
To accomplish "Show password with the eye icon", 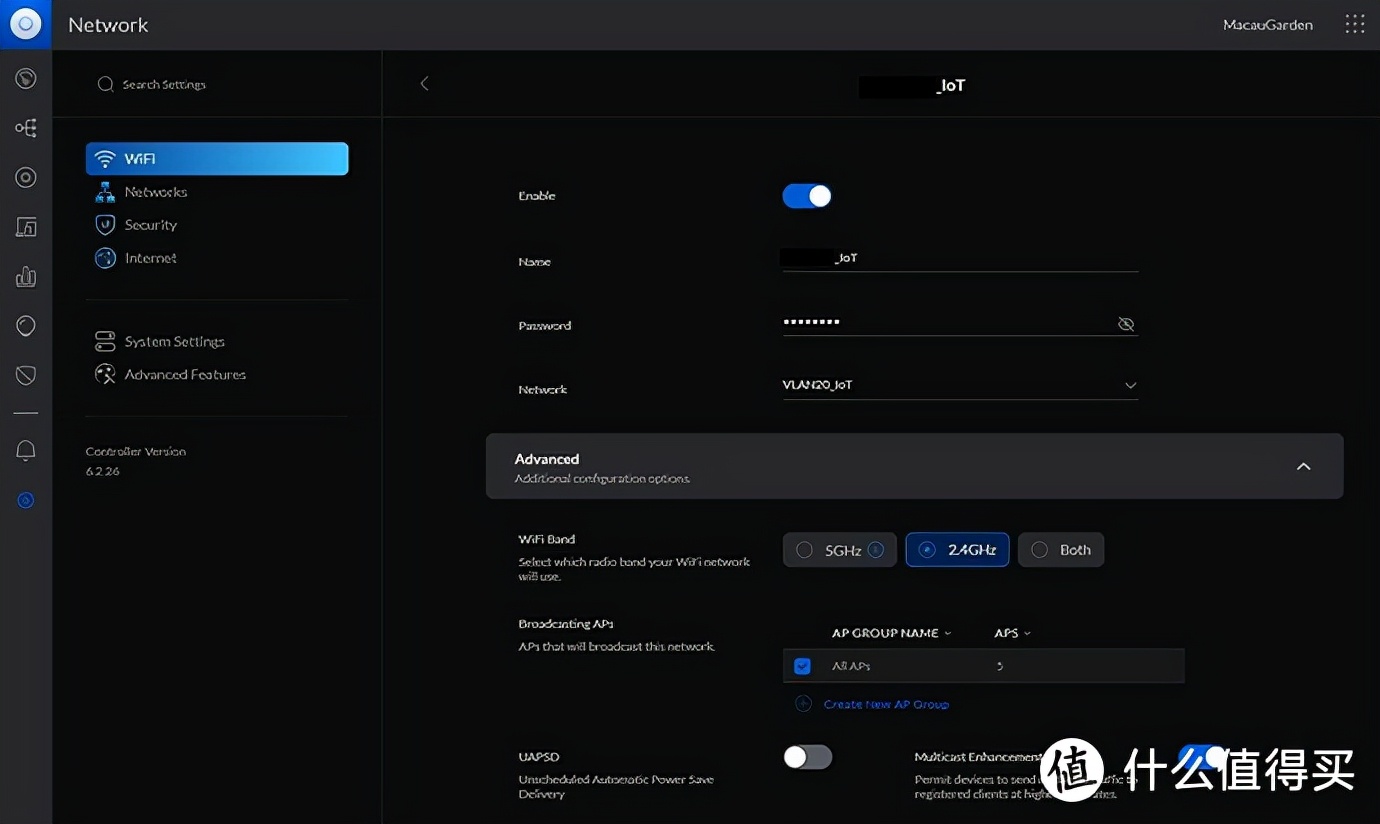I will coord(1126,324).
